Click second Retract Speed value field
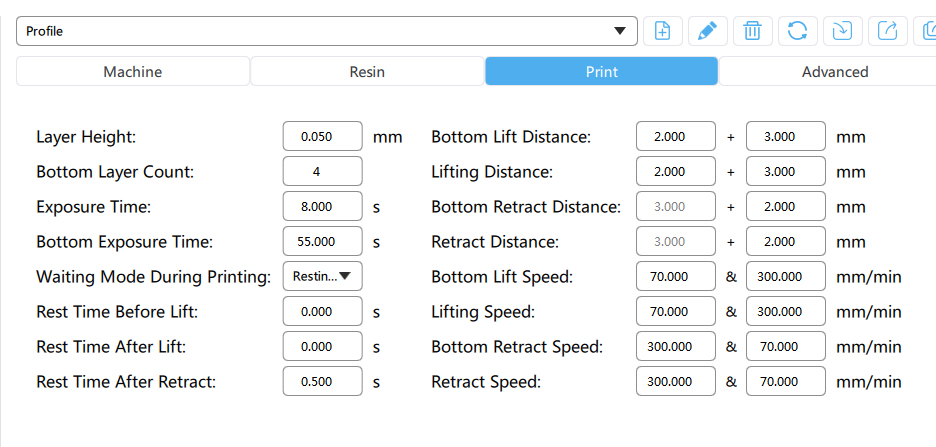Viewport: 936px width, 447px height. coord(785,382)
